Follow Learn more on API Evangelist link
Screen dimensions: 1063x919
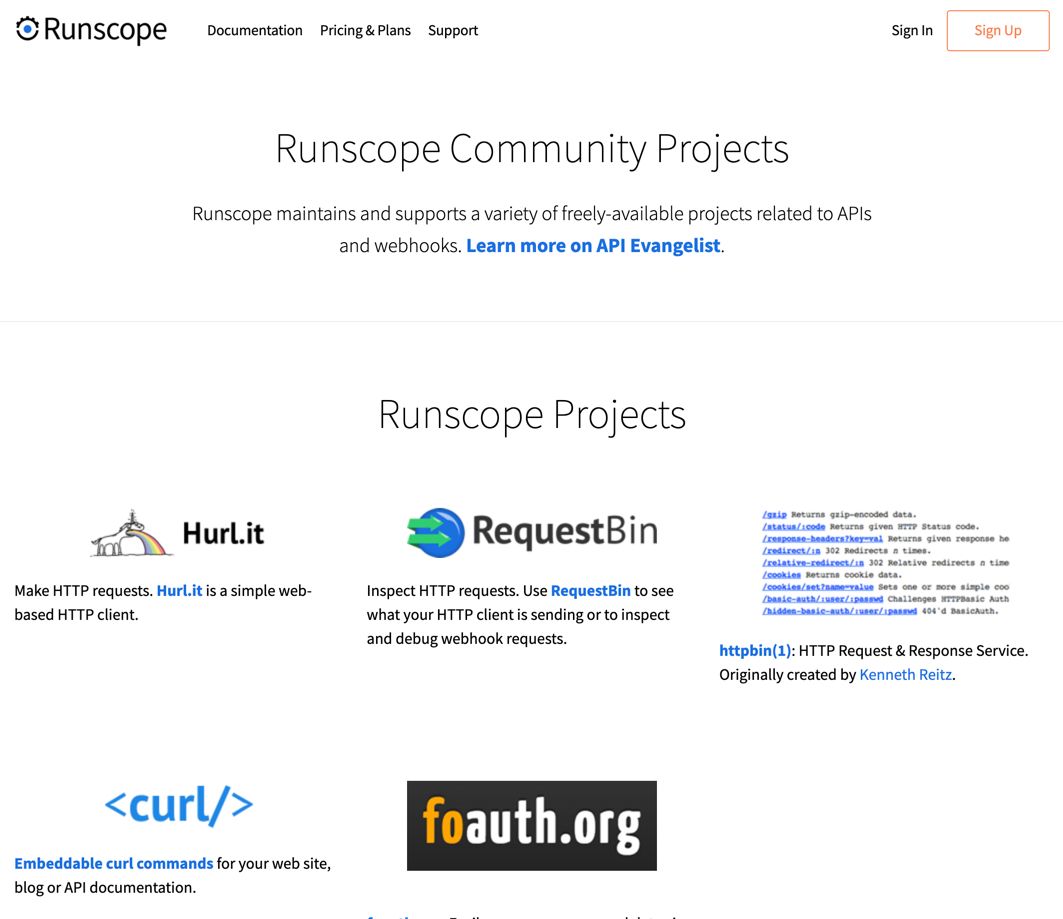(x=593, y=245)
